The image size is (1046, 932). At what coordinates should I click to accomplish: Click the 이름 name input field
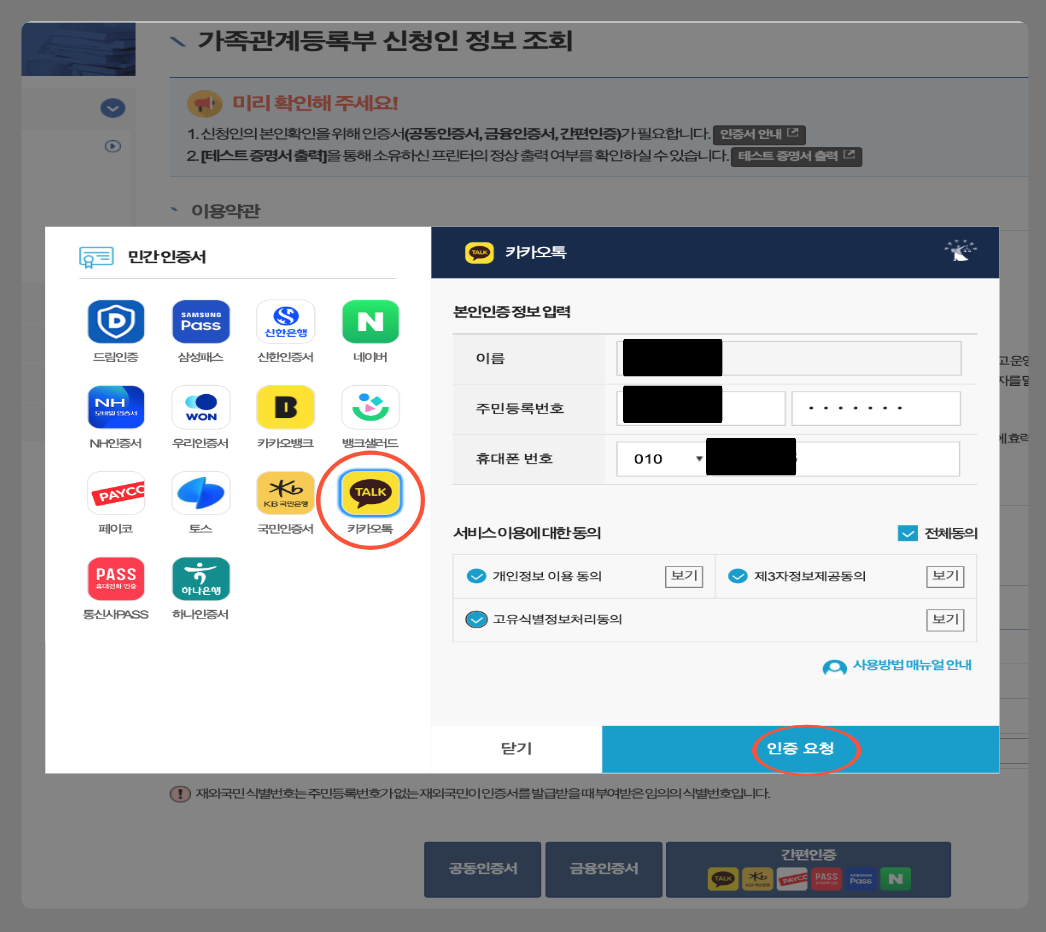(789, 358)
